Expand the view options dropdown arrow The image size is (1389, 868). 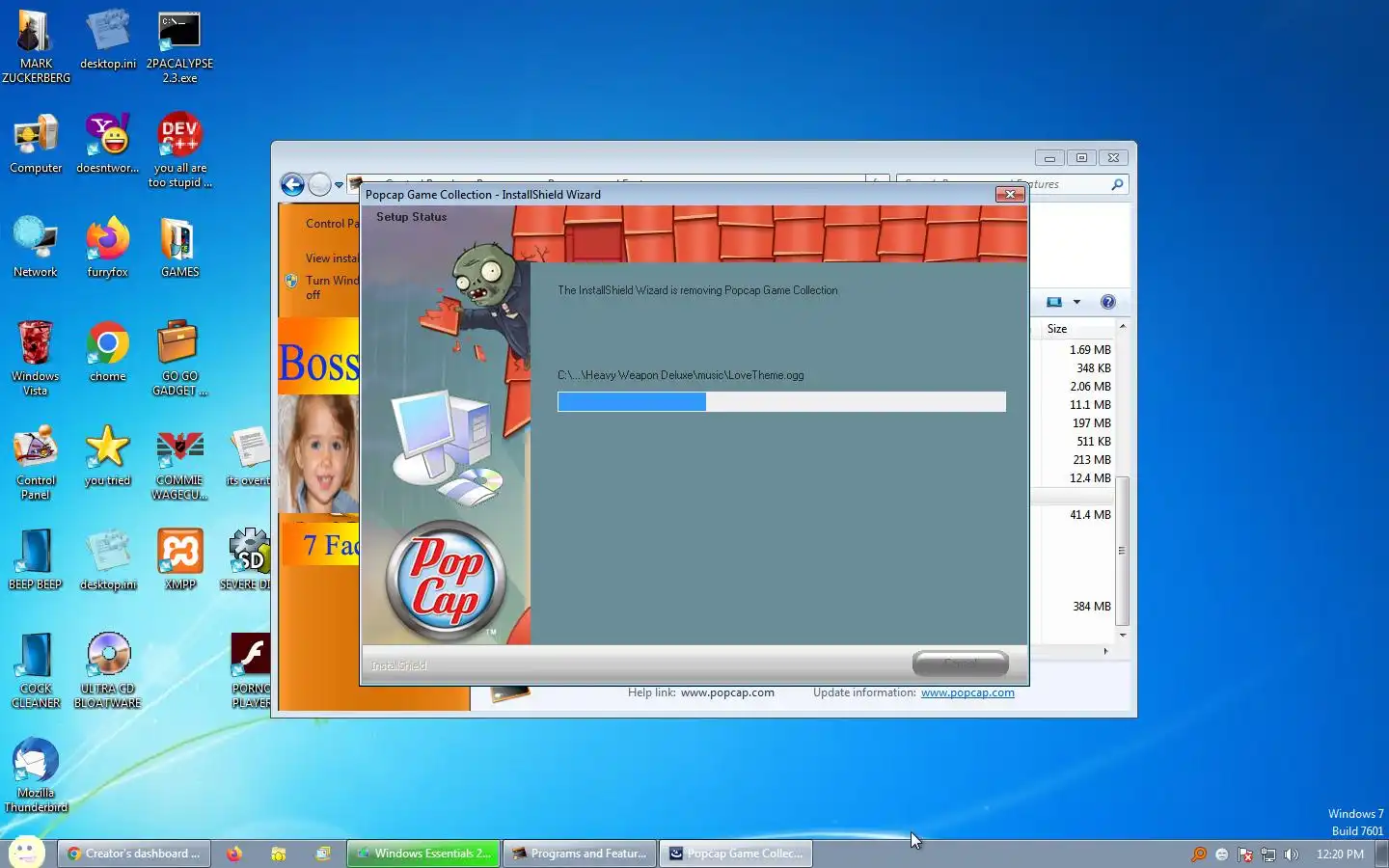coord(1076,302)
